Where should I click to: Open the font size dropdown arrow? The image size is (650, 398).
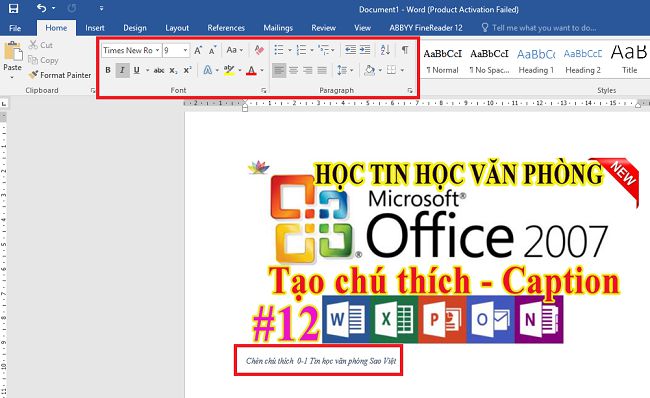[x=185, y=50]
